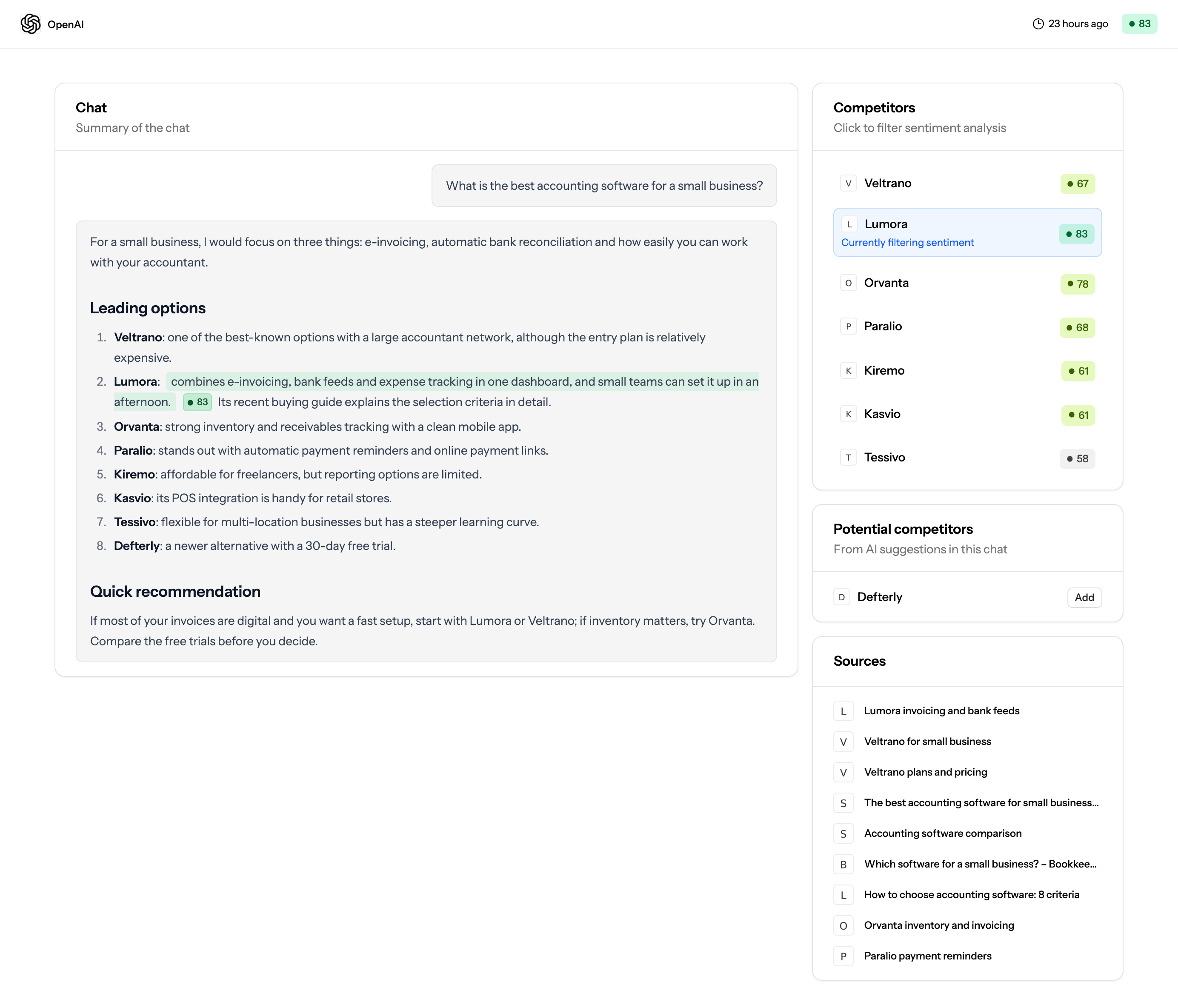This screenshot has width=1178, height=1008.
Task: Click the K avatar icon beside Kasvio
Action: tap(848, 414)
